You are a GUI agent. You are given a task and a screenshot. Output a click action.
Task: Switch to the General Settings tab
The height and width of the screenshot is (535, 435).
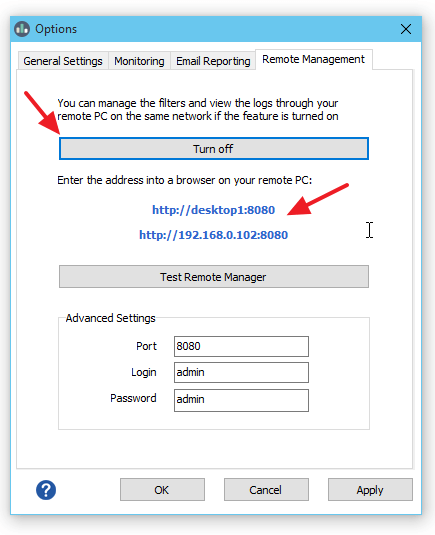tap(63, 61)
